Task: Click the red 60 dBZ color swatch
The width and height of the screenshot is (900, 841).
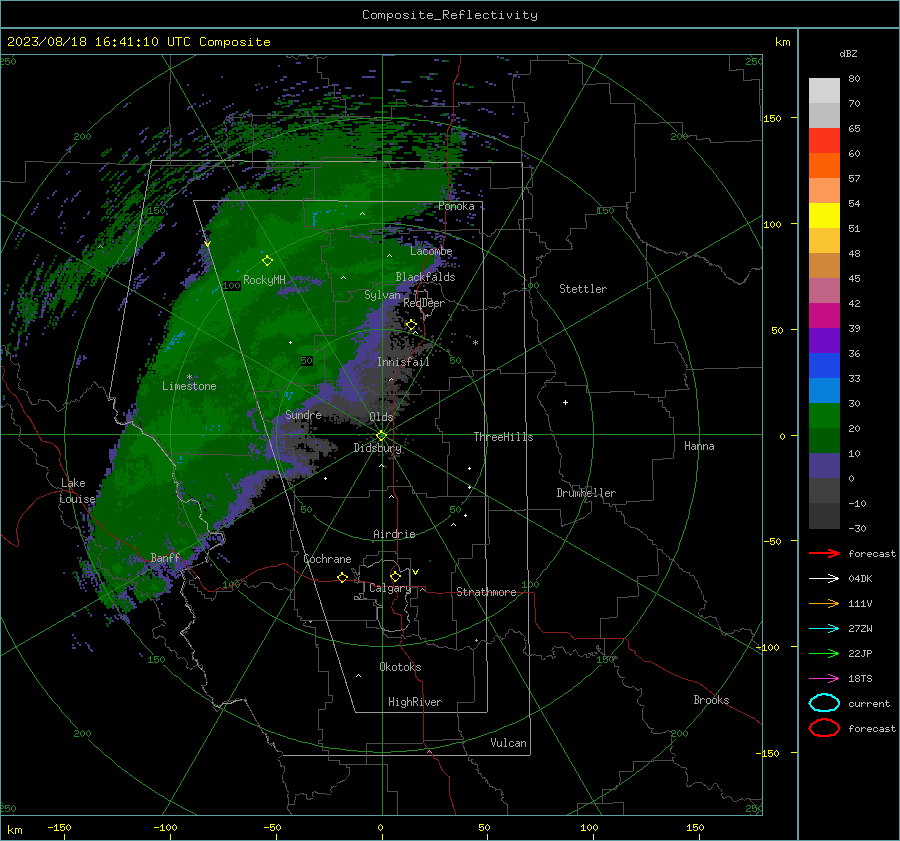Action: click(x=824, y=141)
